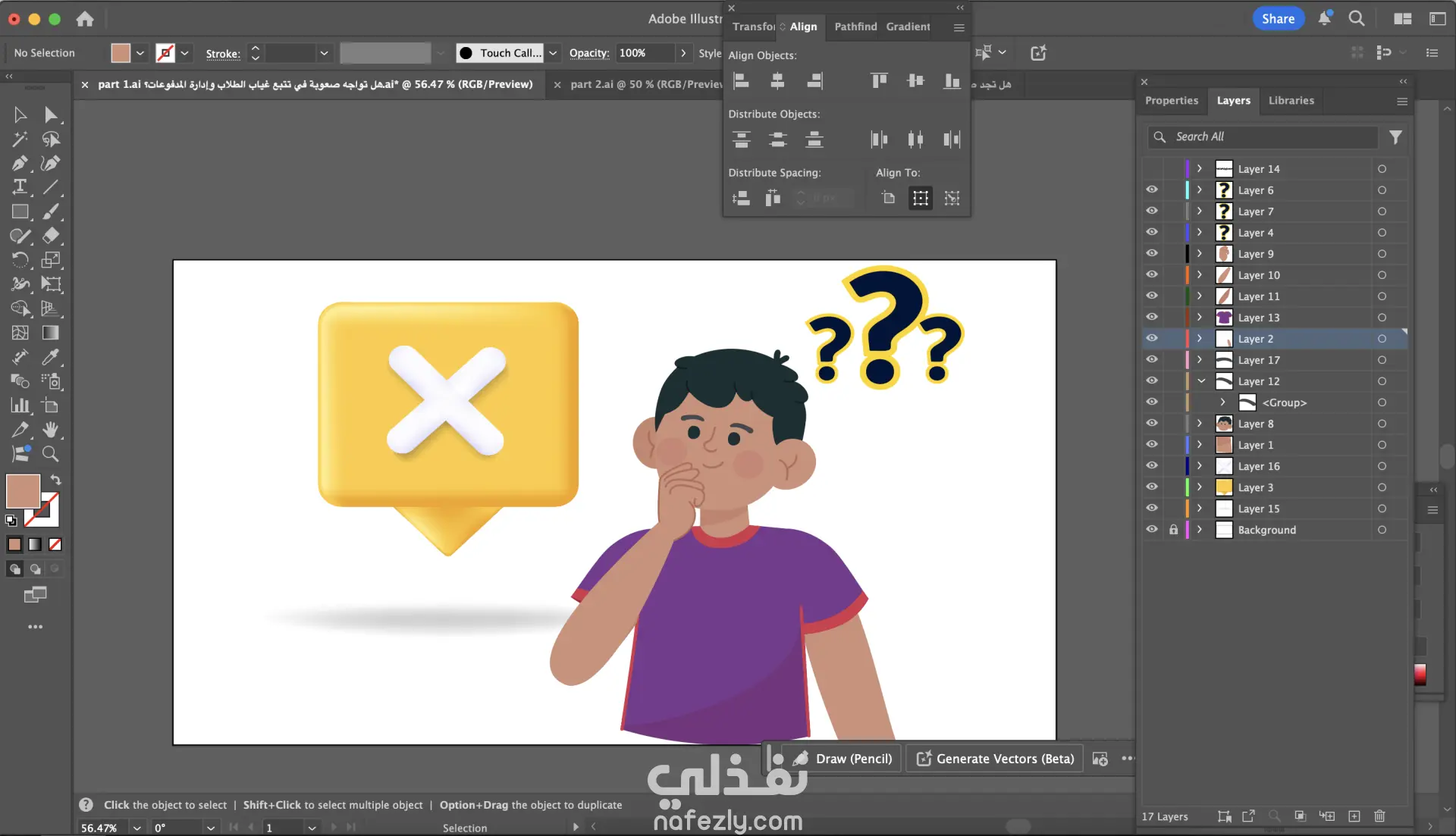This screenshot has width=1456, height=836.
Task: Pick the Eyedropper tool
Action: [x=51, y=356]
